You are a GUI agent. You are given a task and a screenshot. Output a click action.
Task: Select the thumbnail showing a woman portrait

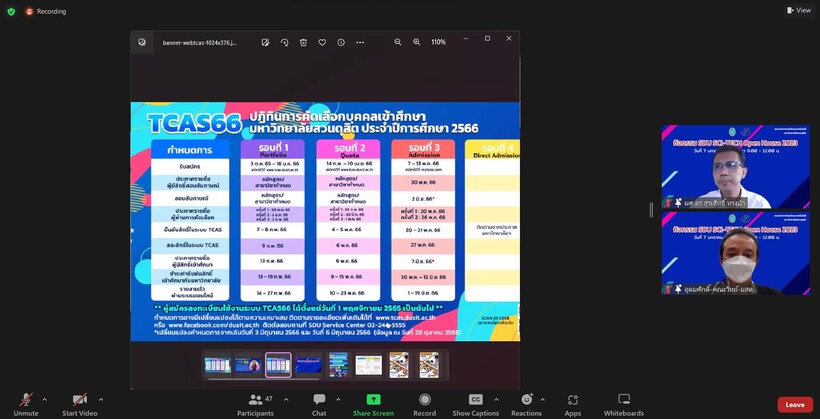248,365
